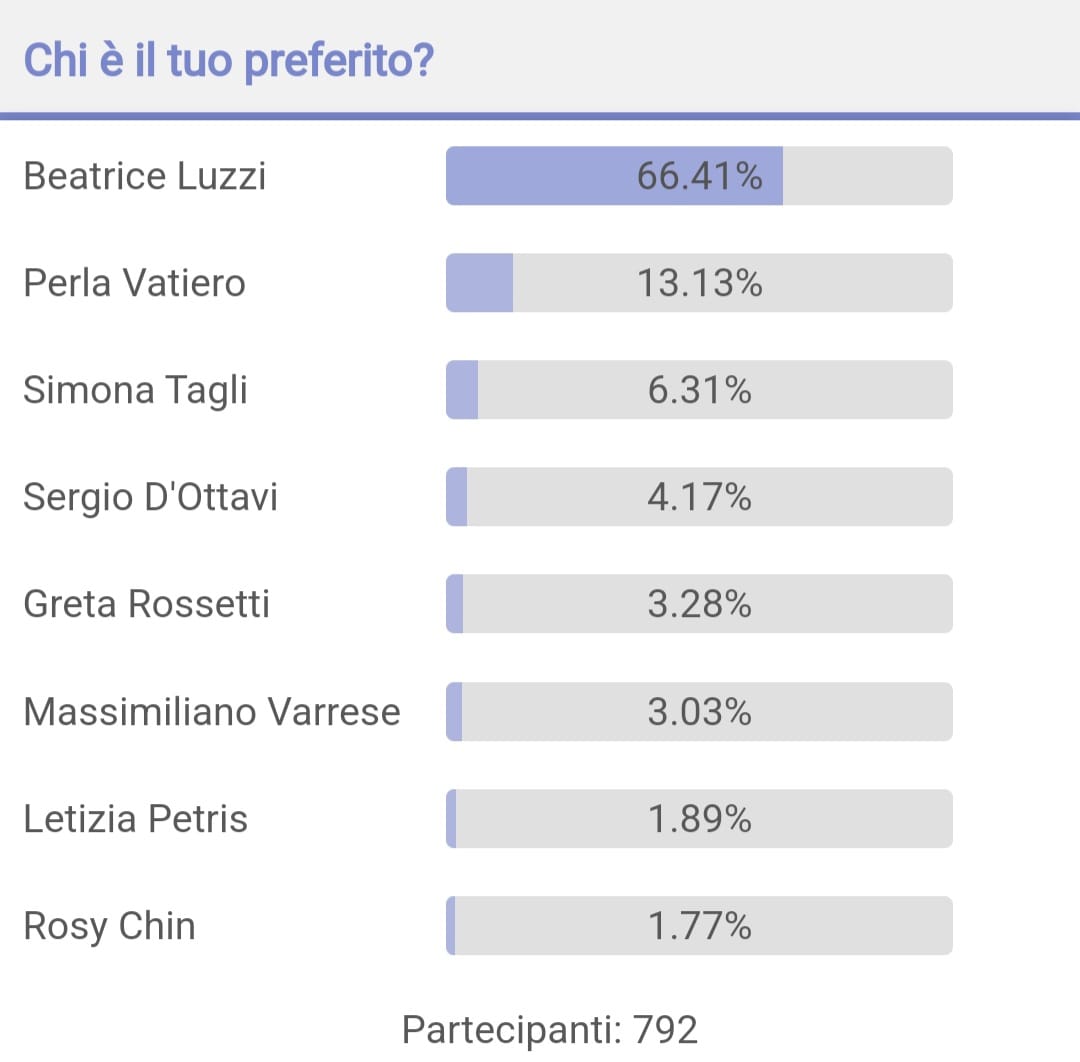Click the 13.13% percentage text
Screen dimensions: 1080x1062
pyautogui.click(x=699, y=283)
